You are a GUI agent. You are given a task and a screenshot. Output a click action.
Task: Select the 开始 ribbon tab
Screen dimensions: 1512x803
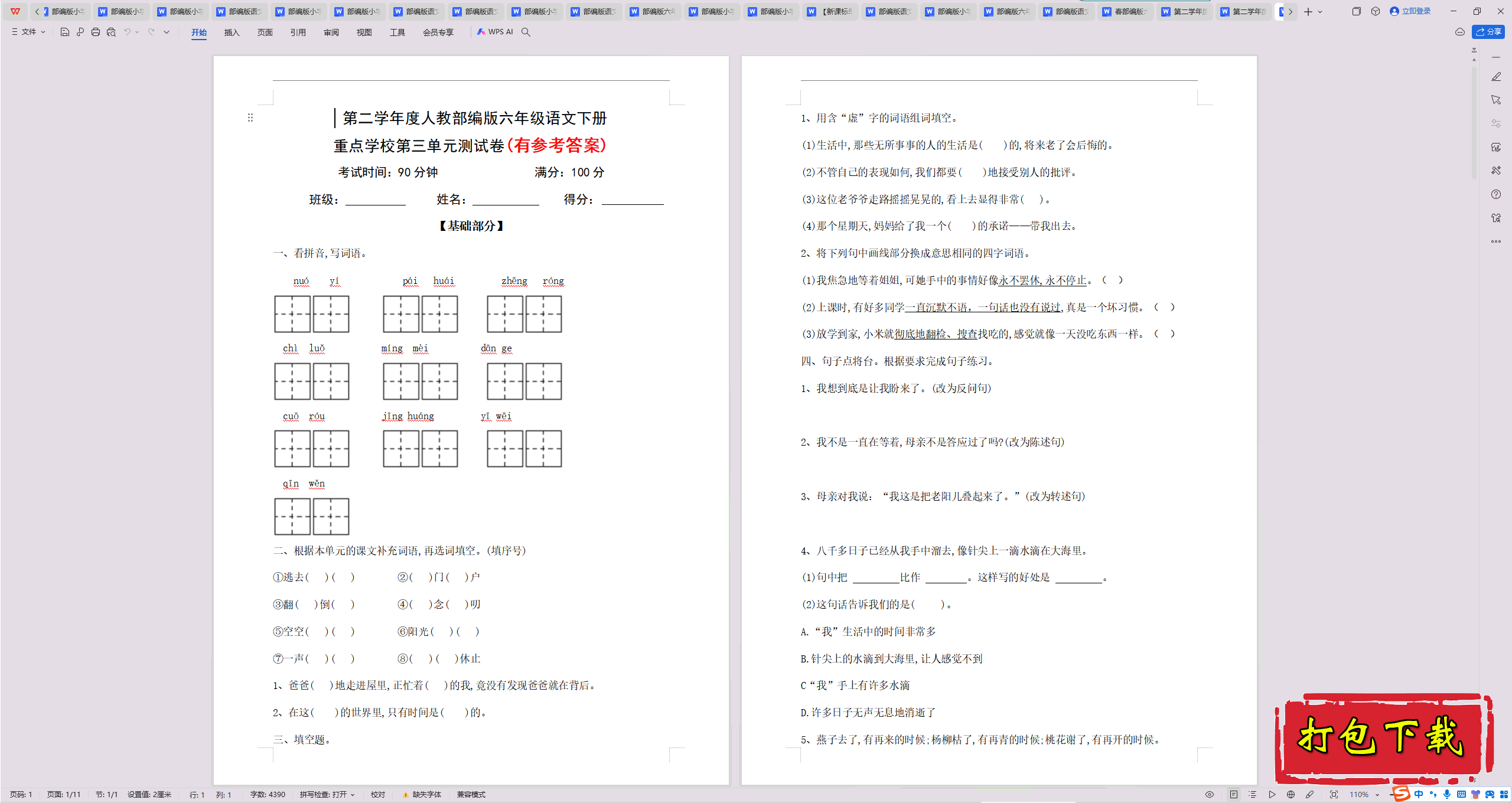point(199,32)
